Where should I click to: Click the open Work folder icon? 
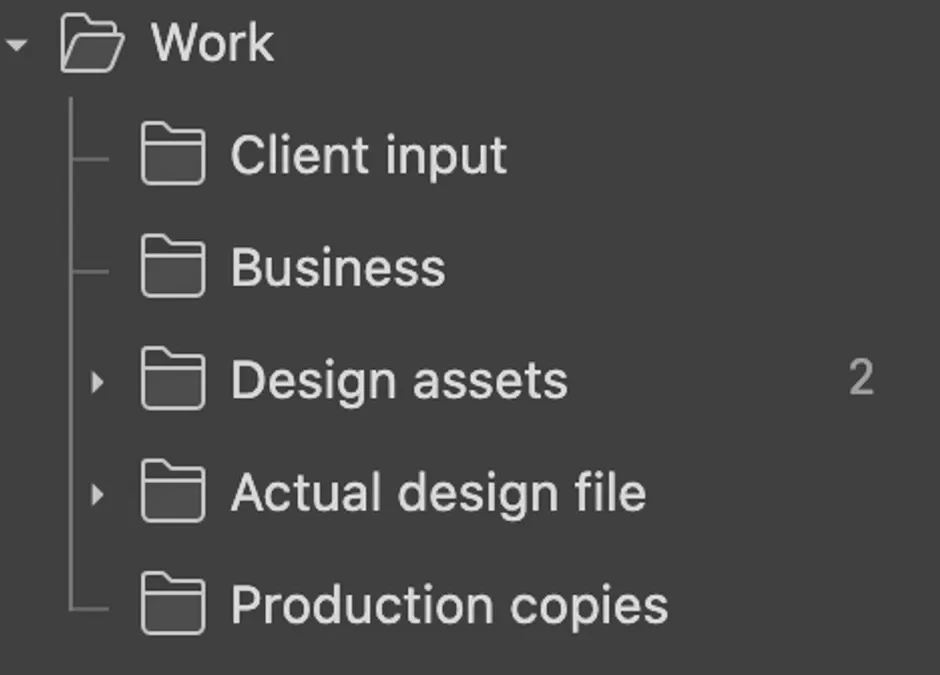tap(92, 43)
